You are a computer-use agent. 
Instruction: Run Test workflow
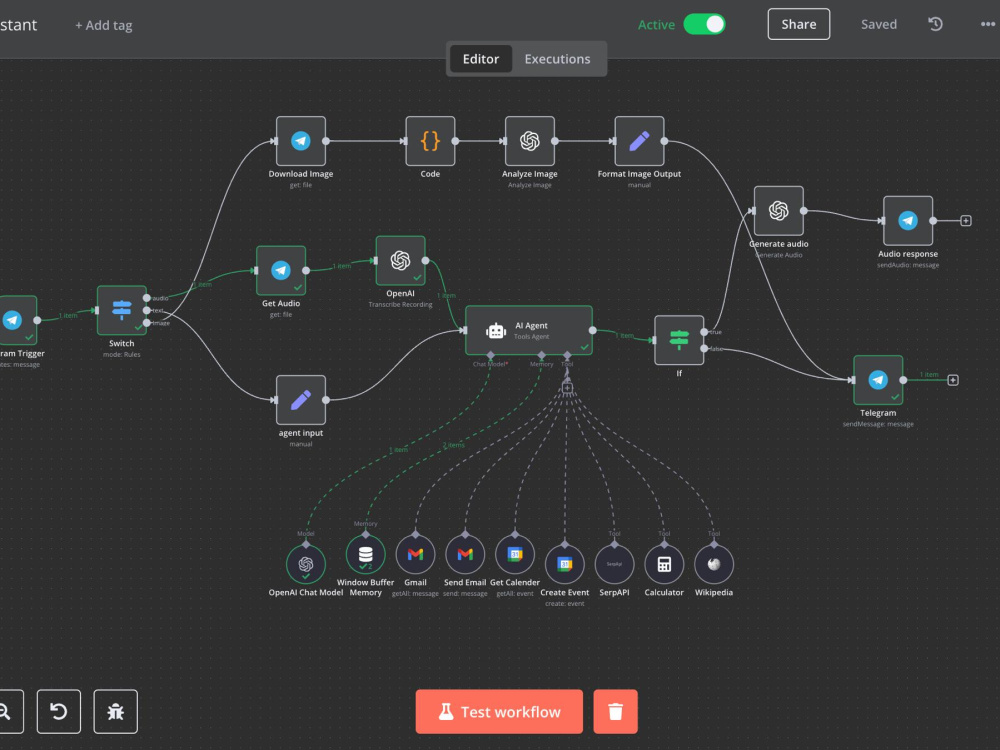(x=499, y=711)
